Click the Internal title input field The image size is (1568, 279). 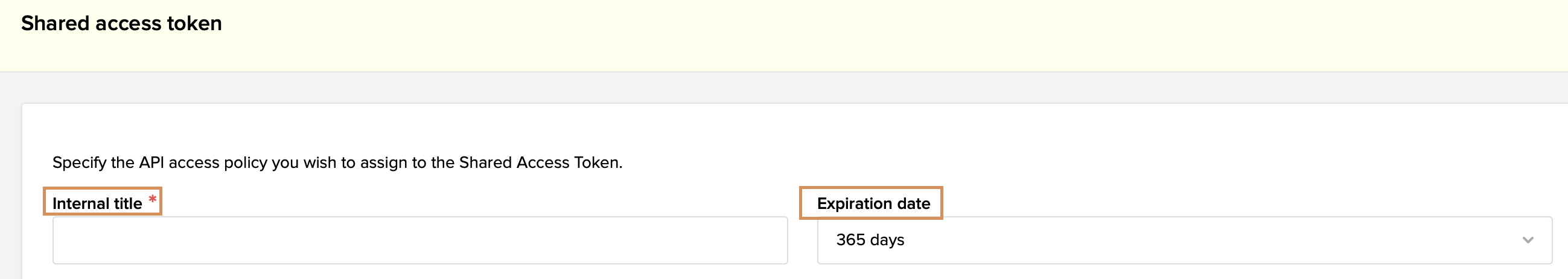[419, 240]
